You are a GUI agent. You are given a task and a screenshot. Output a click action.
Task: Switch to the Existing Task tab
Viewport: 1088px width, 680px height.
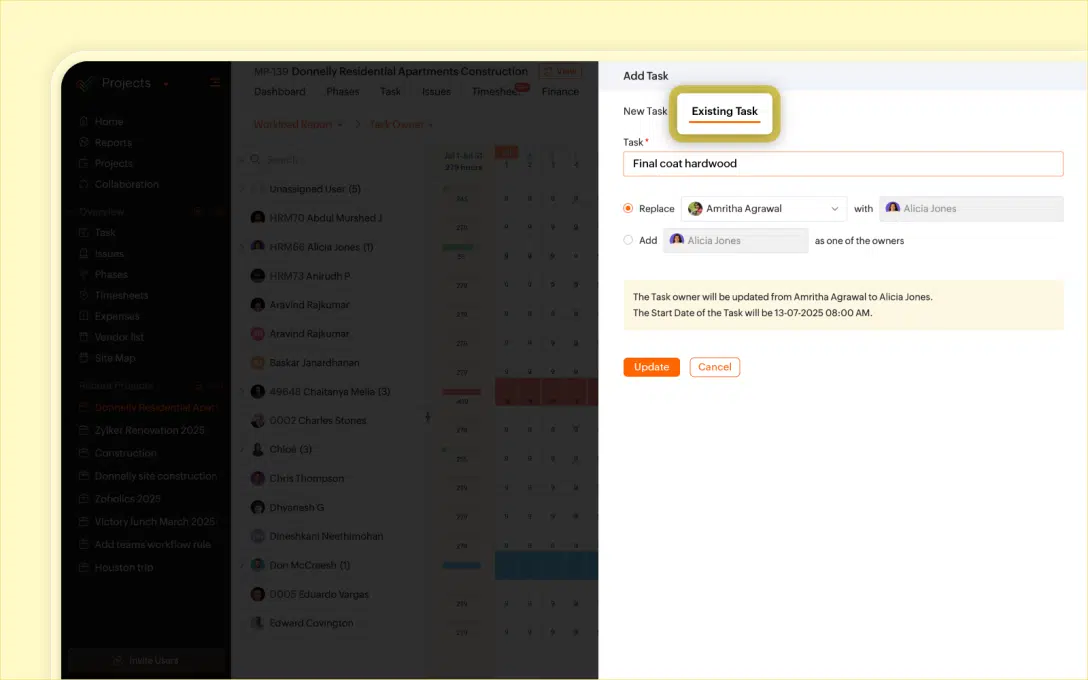pos(724,112)
